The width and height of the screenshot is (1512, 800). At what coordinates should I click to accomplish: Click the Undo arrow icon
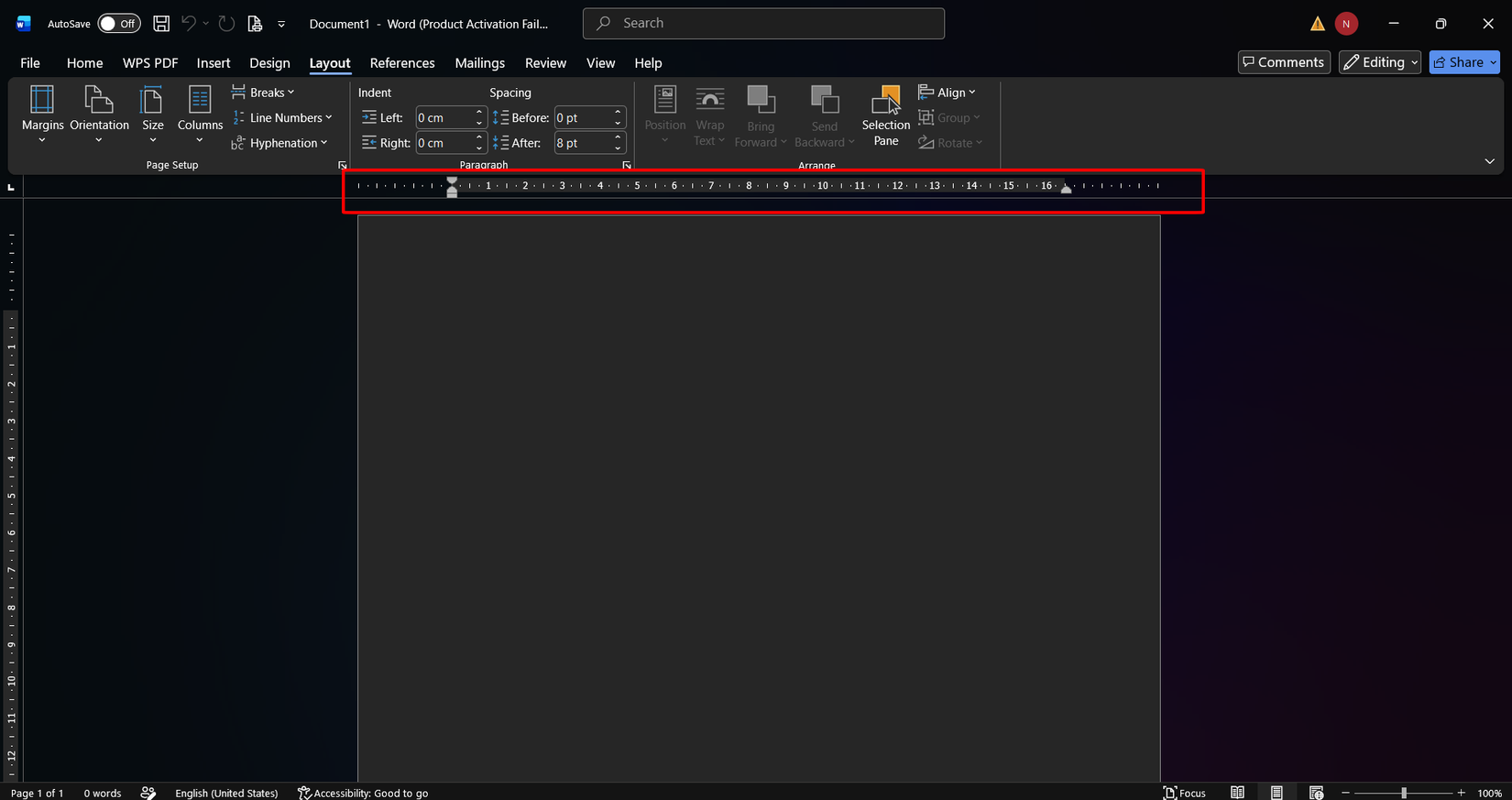coord(188,24)
